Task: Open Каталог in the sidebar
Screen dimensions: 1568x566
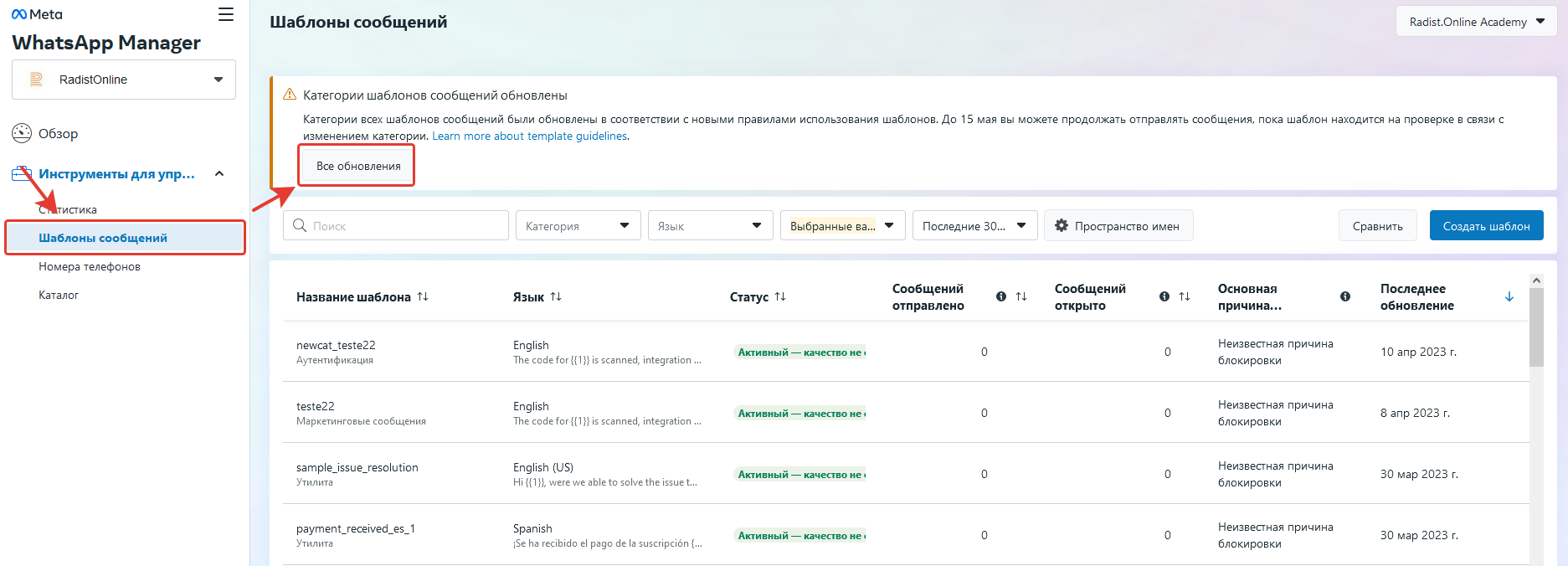Action: point(59,295)
